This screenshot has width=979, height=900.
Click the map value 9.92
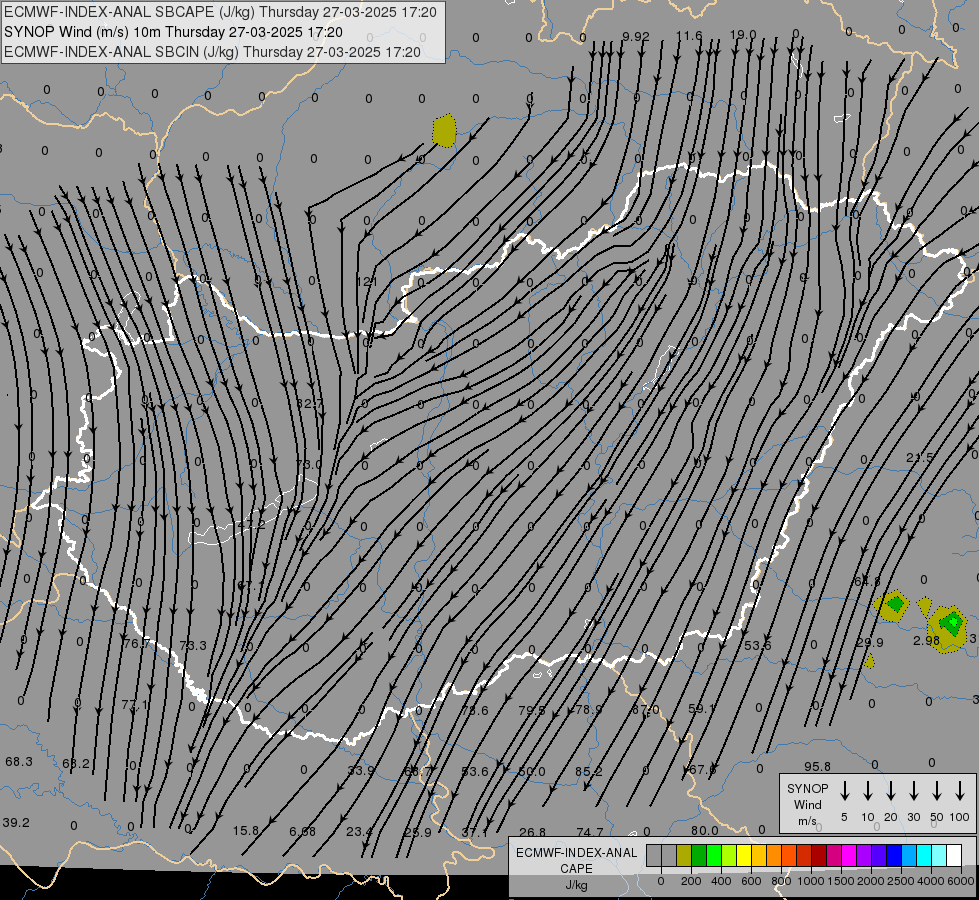pos(636,36)
